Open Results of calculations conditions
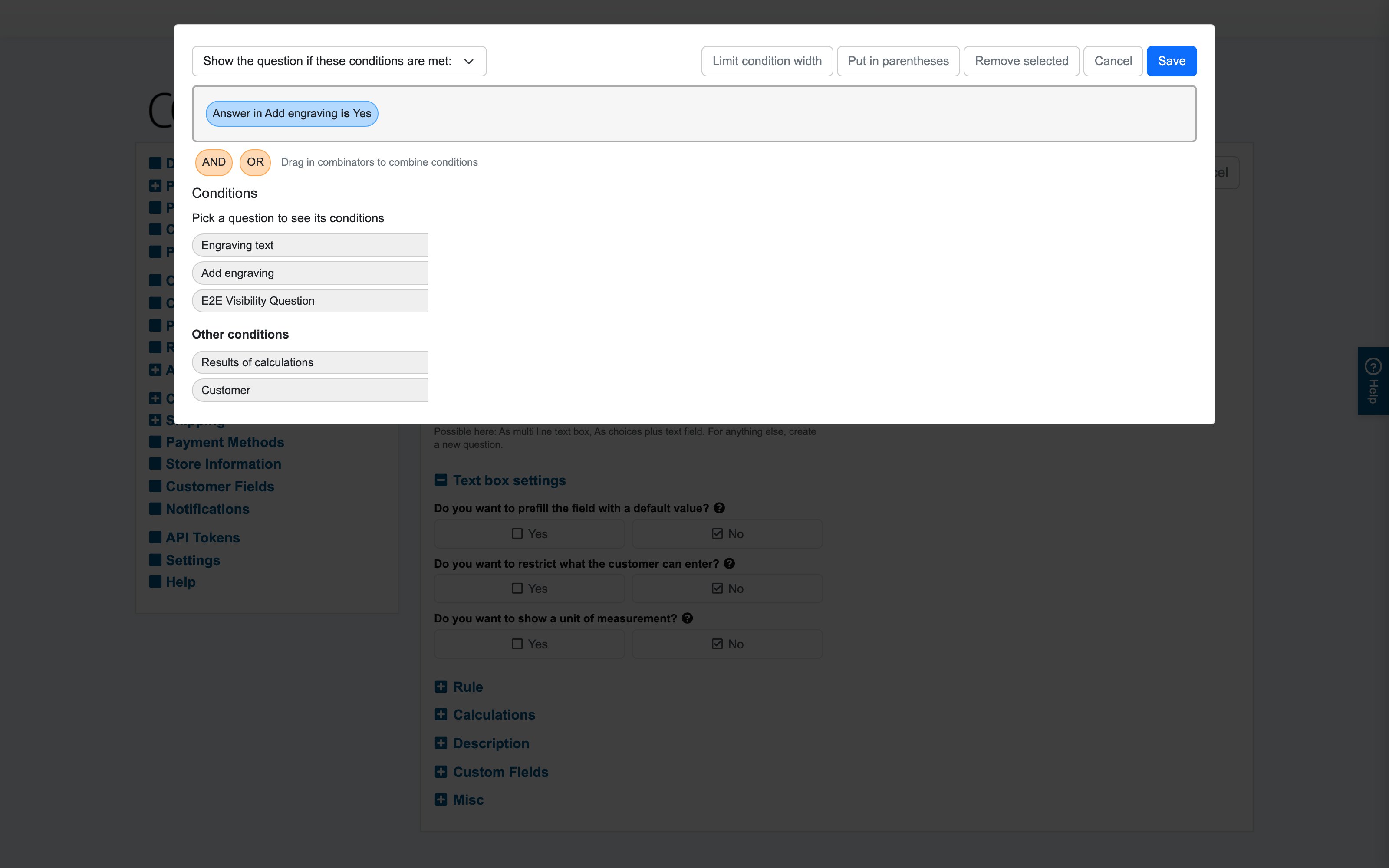This screenshot has height=868, width=1389. (310, 362)
